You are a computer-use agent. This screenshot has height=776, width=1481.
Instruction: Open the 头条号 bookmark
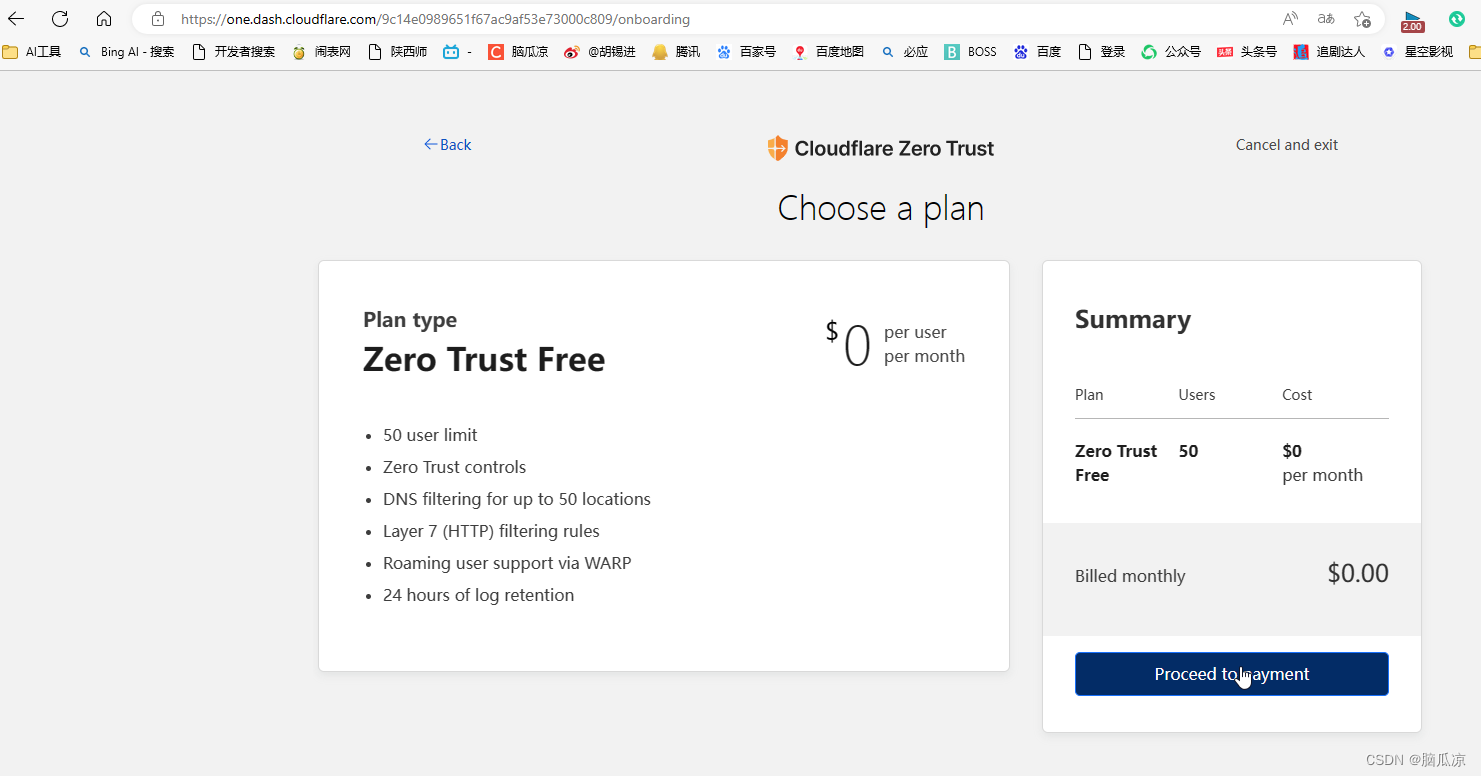(x=1247, y=52)
